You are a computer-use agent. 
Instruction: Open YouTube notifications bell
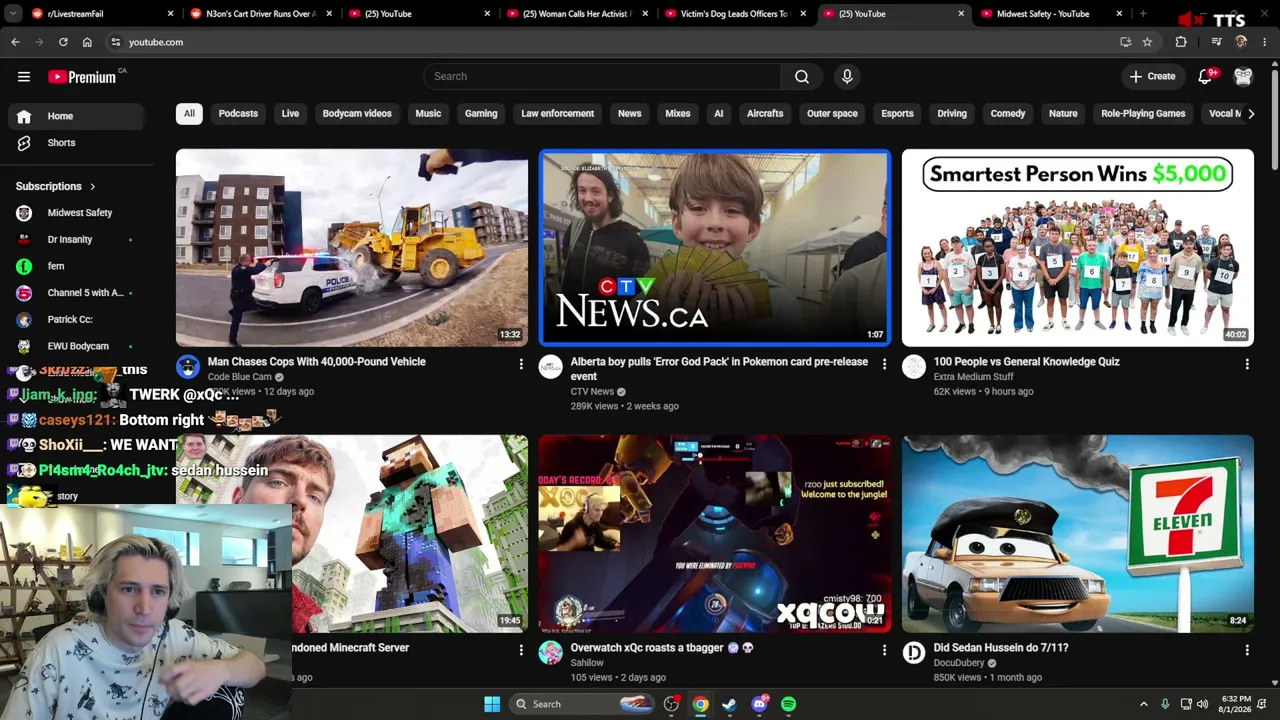pos(1205,76)
